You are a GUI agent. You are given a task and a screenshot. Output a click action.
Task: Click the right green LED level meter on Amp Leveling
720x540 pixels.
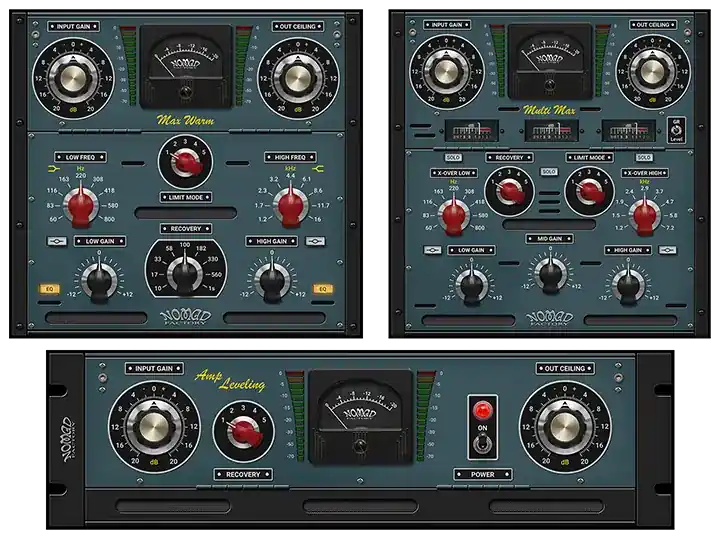pos(425,416)
